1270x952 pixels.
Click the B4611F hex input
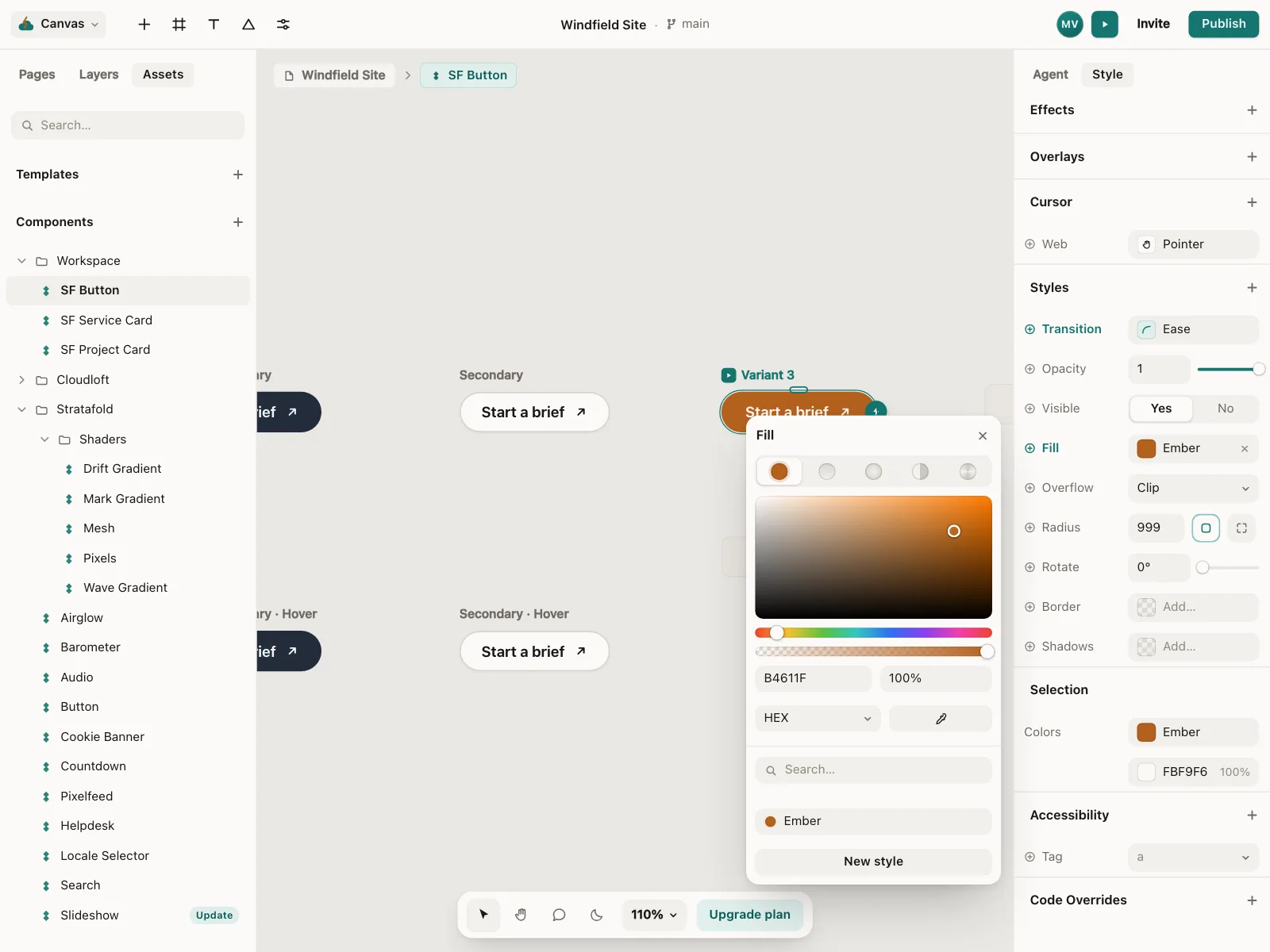pyautogui.click(x=813, y=678)
